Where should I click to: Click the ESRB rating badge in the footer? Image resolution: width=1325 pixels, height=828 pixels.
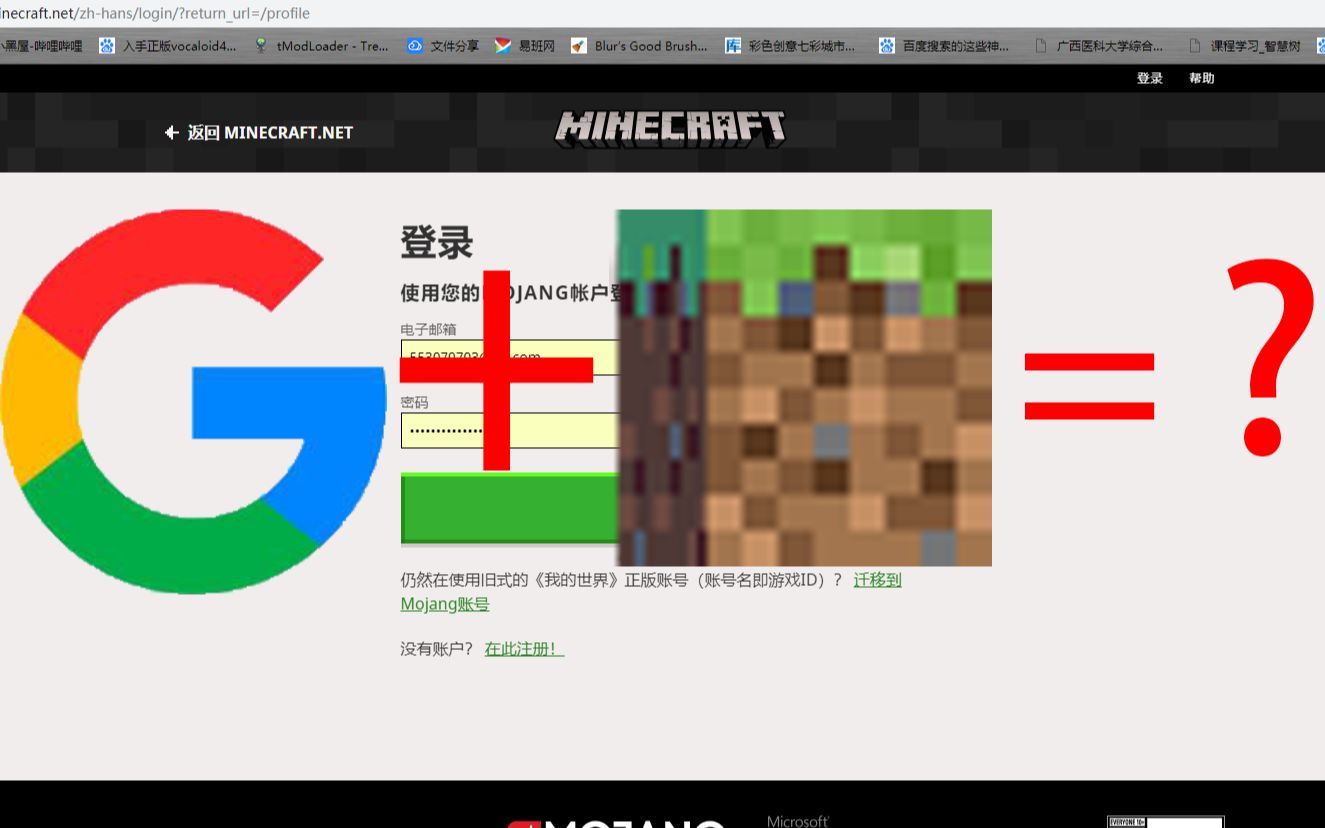point(1165,822)
